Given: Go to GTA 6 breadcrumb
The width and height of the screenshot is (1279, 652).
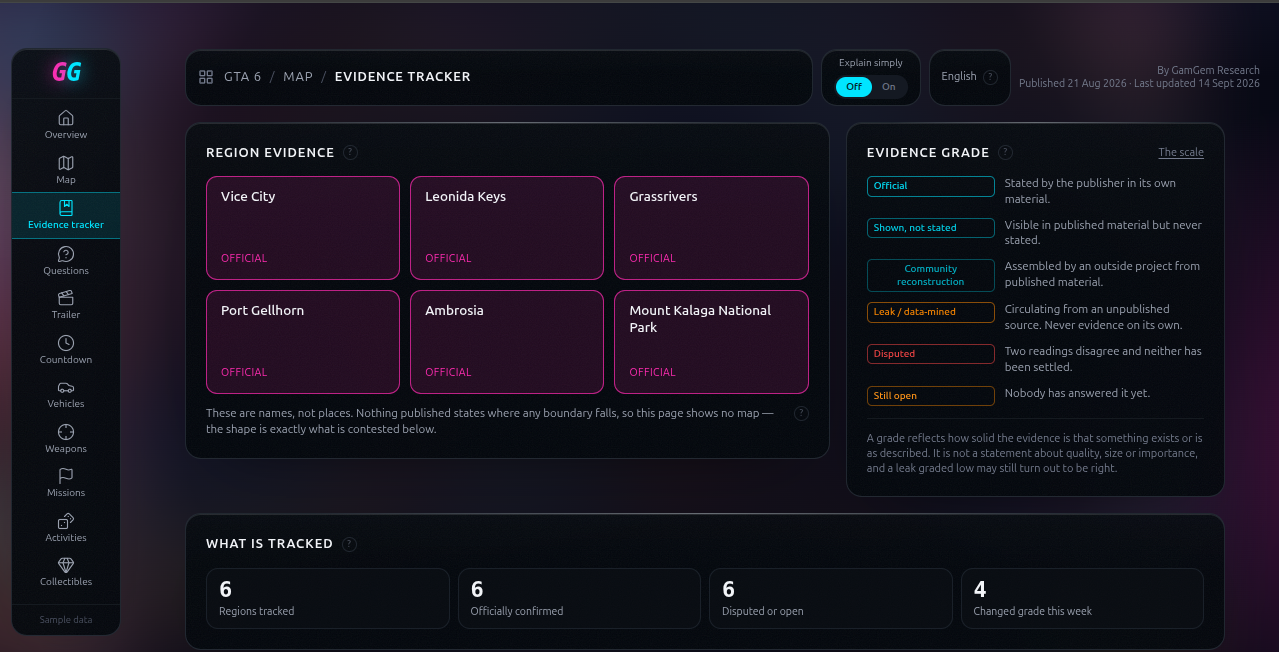Looking at the screenshot, I should [243, 77].
